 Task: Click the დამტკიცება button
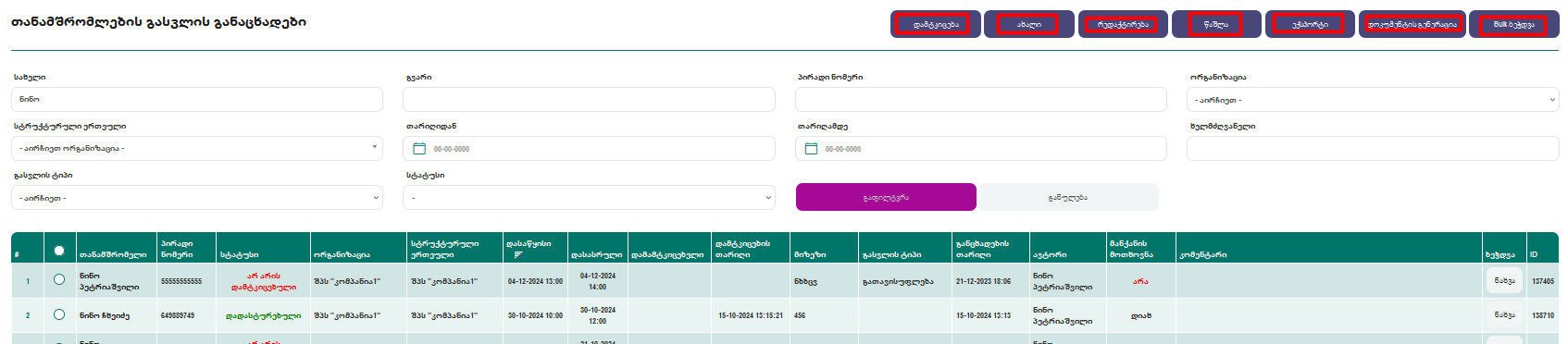935,24
